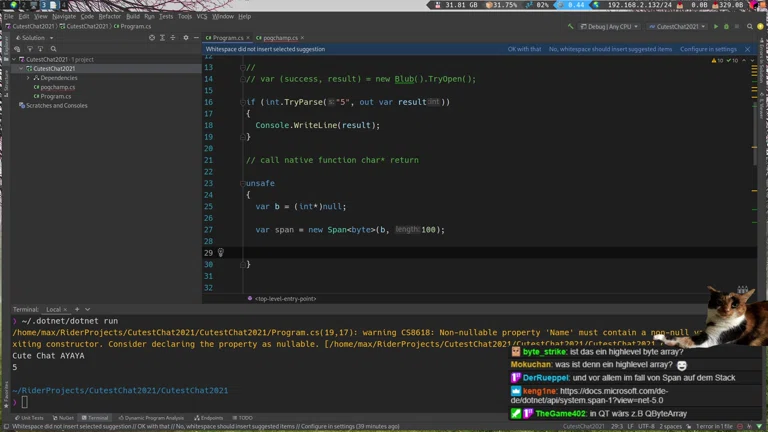Close the pogchamp.cs tab
The image size is (768, 432).
point(302,38)
